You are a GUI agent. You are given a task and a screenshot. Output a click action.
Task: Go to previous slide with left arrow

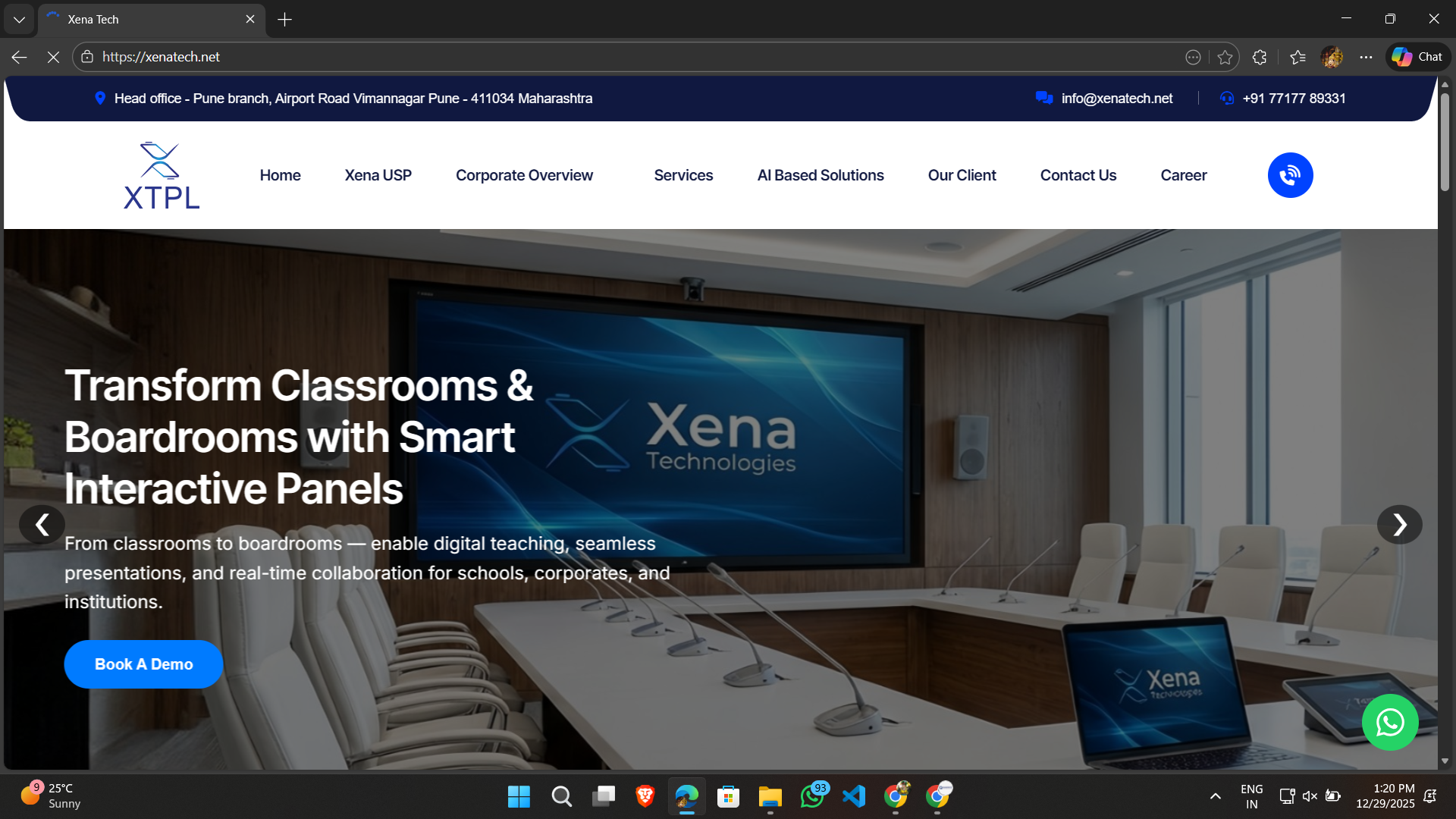(42, 524)
